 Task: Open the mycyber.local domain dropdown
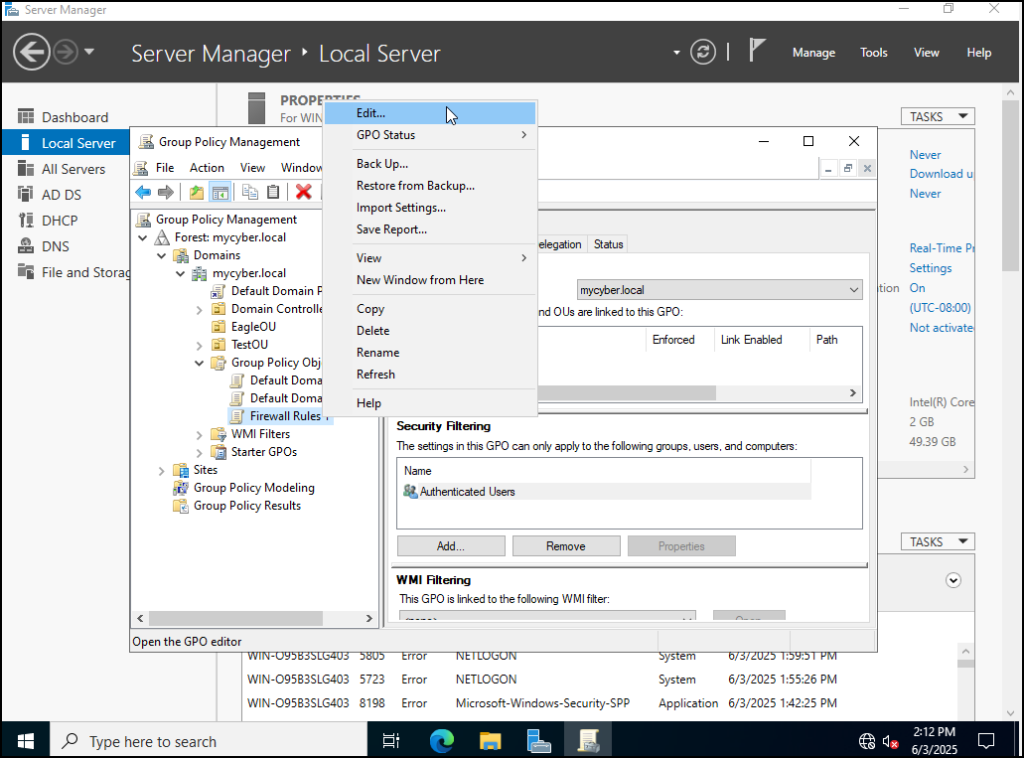coord(720,290)
